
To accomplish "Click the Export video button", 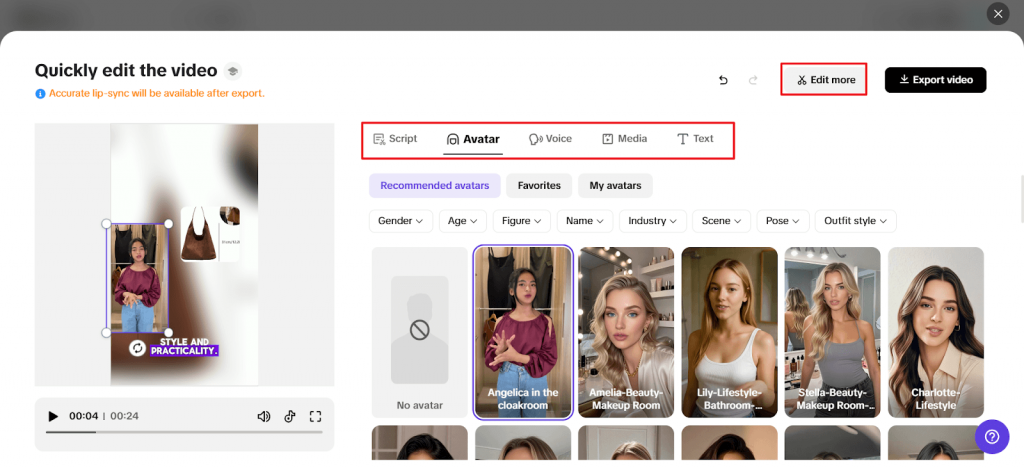I will pos(935,80).
